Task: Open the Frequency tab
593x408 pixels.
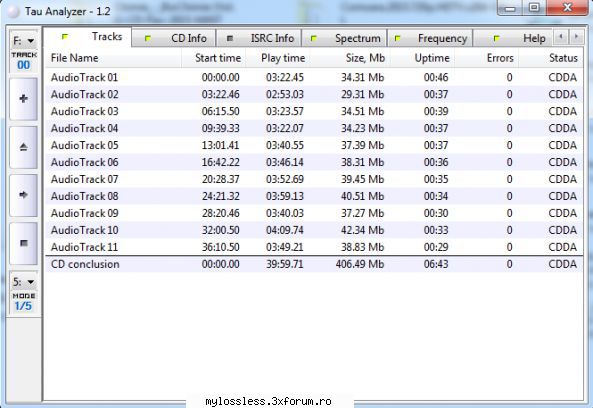Action: tap(430, 38)
